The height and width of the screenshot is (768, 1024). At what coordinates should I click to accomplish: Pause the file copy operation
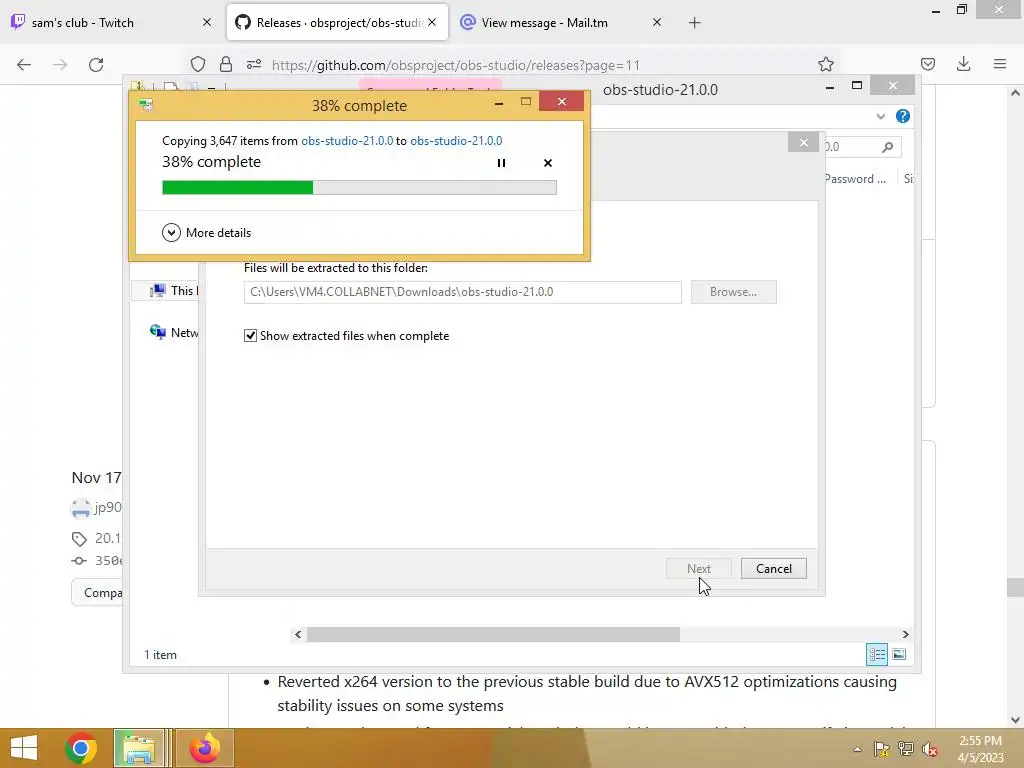(501, 163)
